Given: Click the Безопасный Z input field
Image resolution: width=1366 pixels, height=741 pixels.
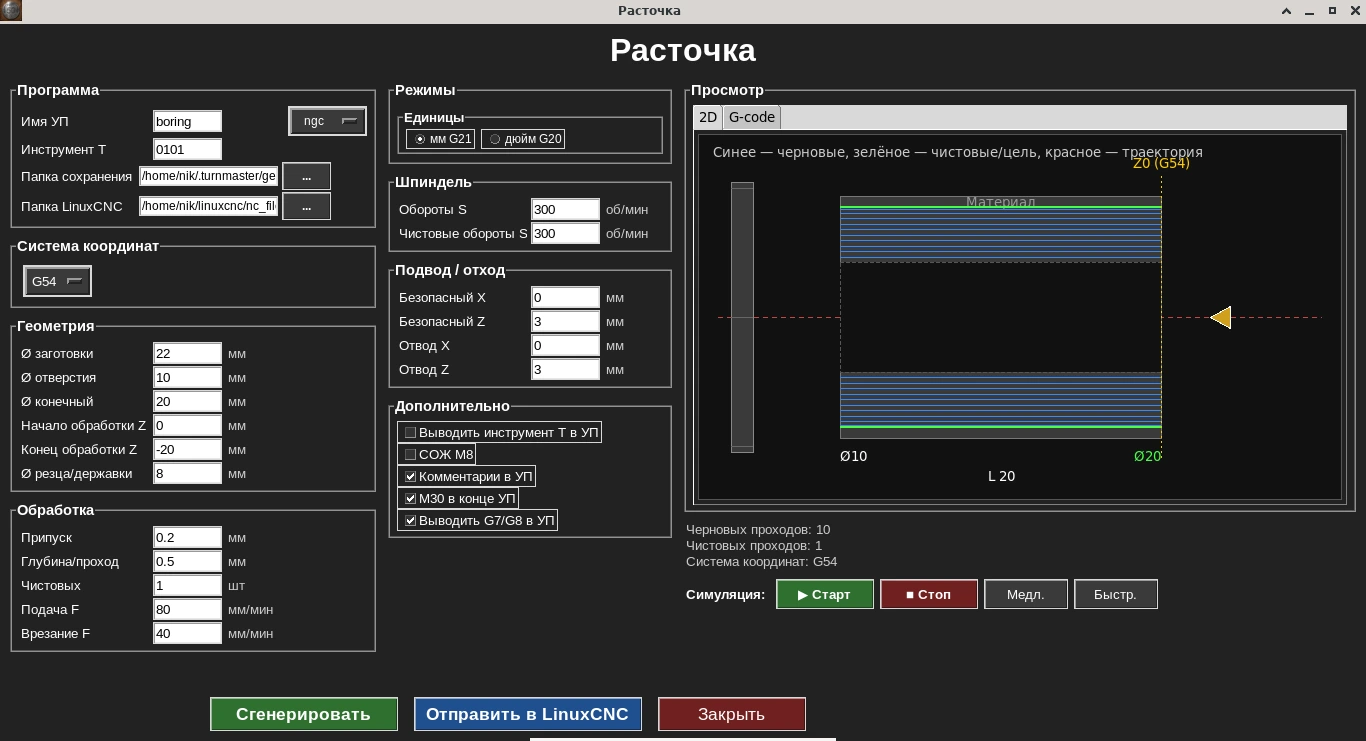Looking at the screenshot, I should tap(566, 321).
